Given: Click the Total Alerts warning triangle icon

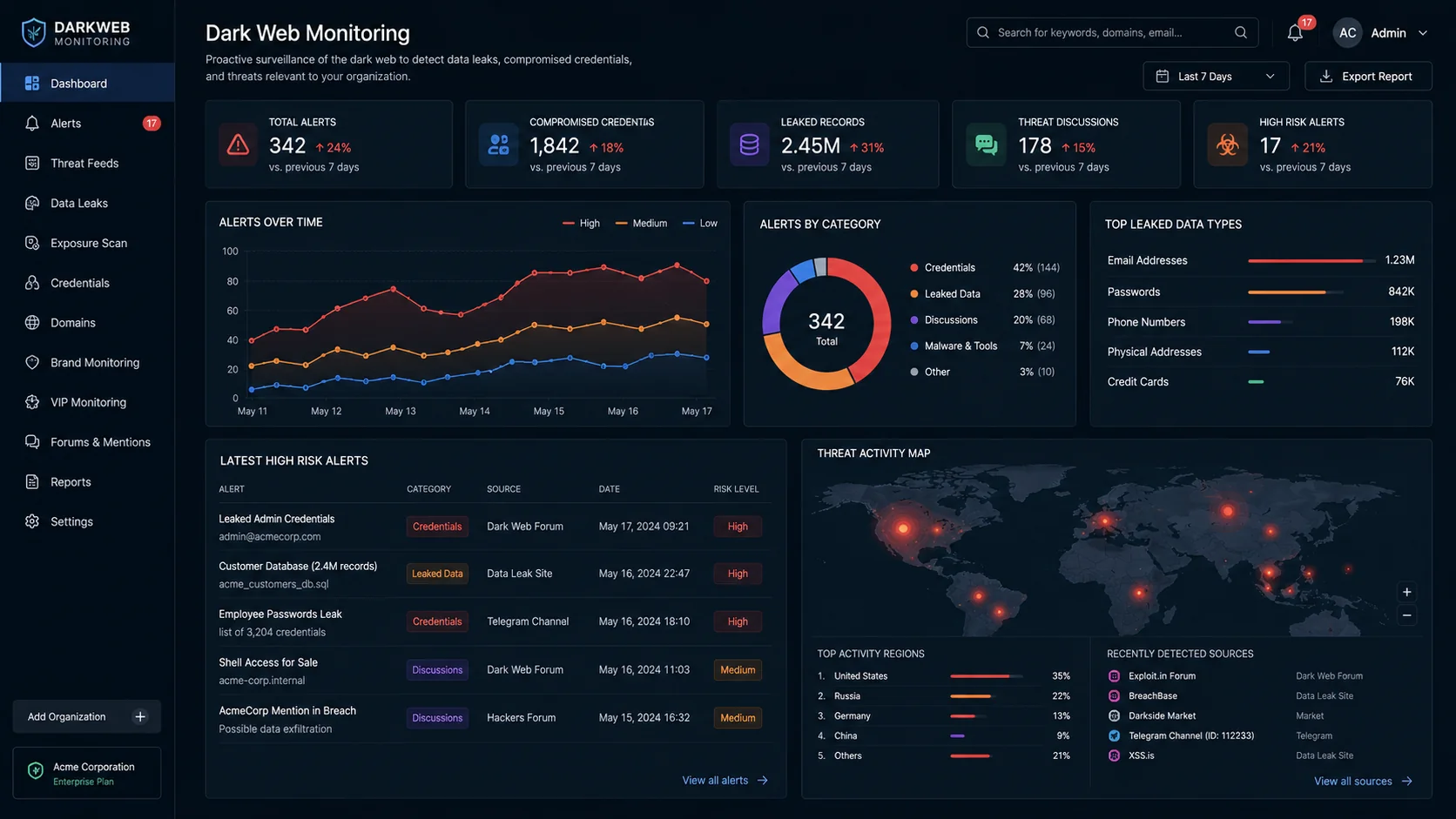Looking at the screenshot, I should click(x=238, y=144).
